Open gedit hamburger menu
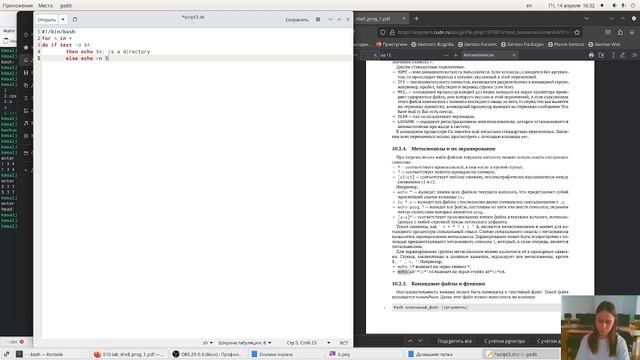640x360 pixels. pos(318,20)
